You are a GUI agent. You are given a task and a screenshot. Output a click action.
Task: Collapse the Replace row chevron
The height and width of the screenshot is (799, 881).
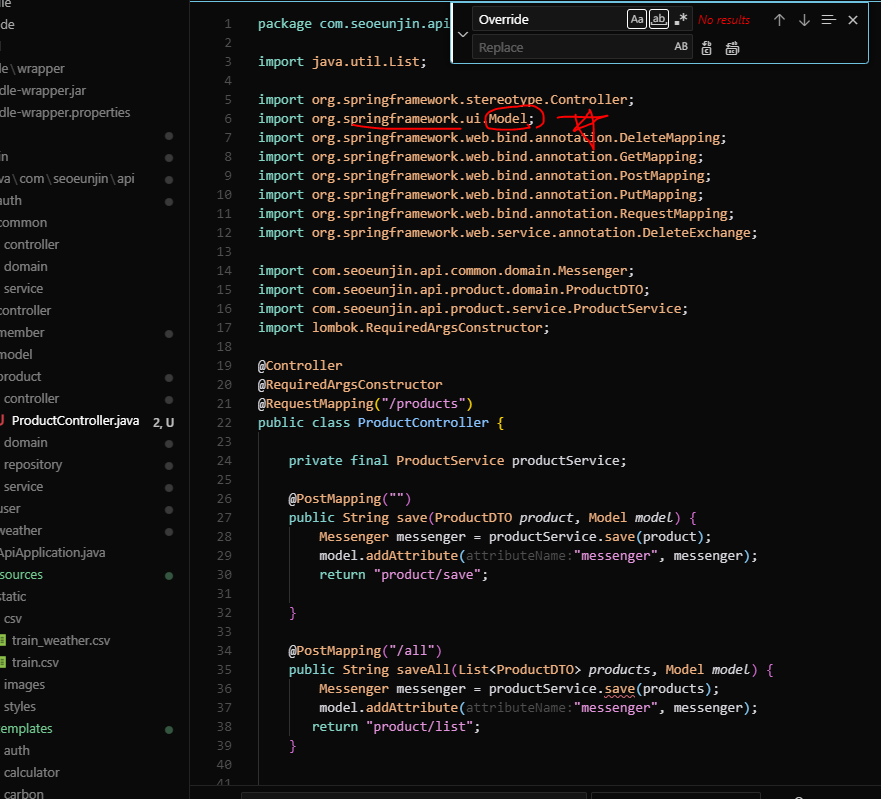click(463, 34)
